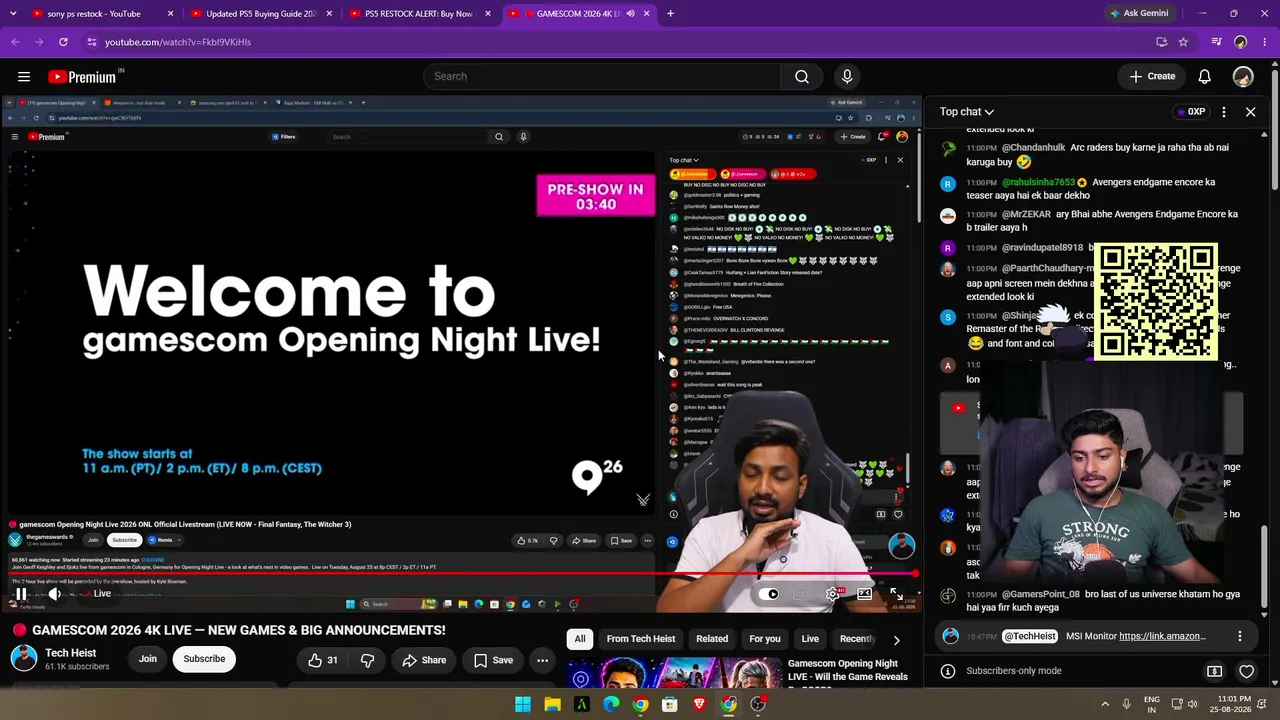Reload the current page
The width and height of the screenshot is (1280, 720).
(63, 42)
